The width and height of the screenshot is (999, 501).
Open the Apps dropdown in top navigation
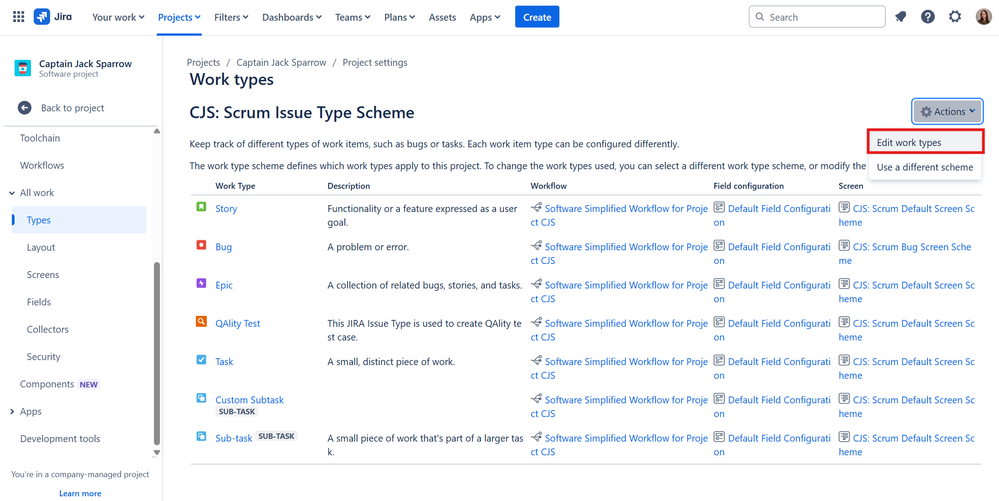(x=485, y=17)
